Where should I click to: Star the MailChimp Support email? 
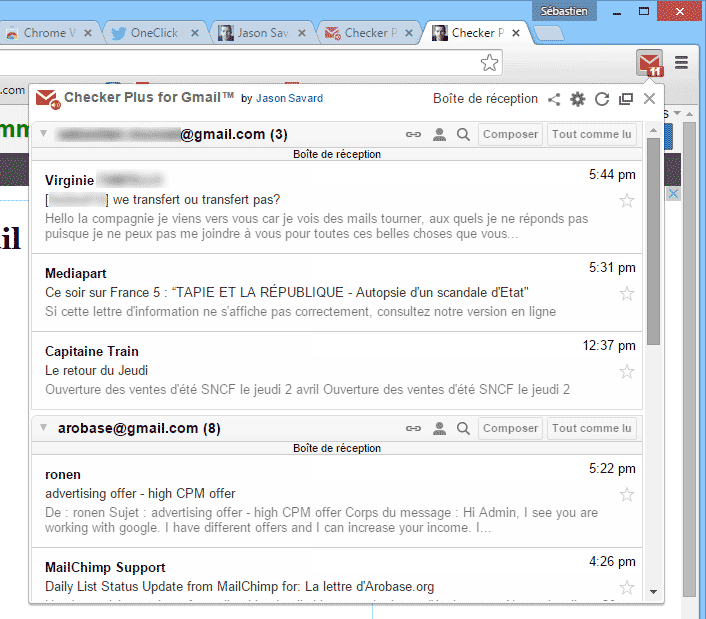pos(627,587)
